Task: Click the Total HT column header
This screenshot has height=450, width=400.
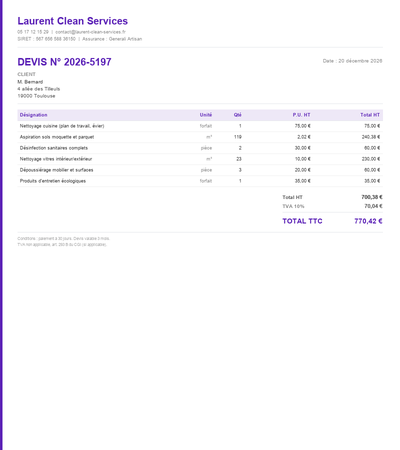Action: click(370, 115)
